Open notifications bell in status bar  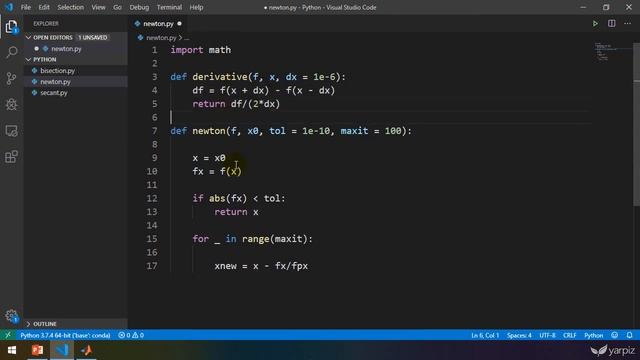pos(629,335)
